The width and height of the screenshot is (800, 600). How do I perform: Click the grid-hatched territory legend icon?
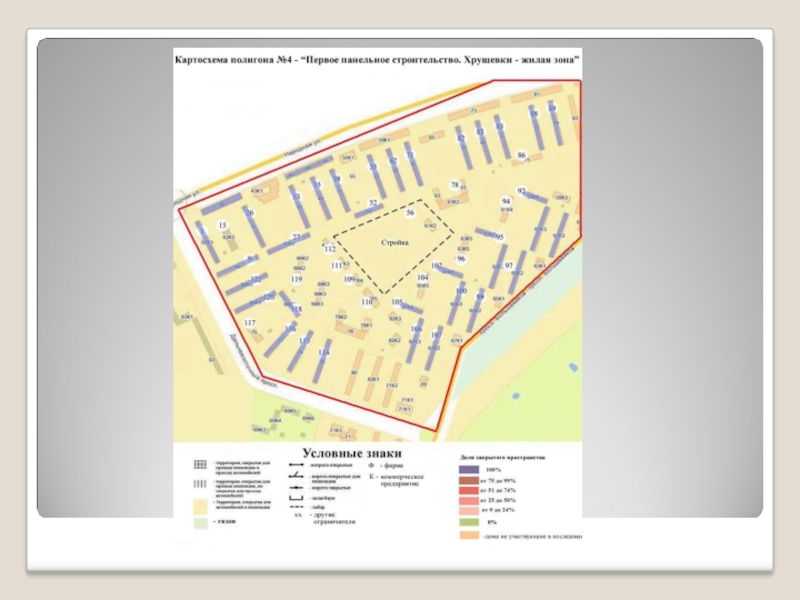tap(200, 466)
